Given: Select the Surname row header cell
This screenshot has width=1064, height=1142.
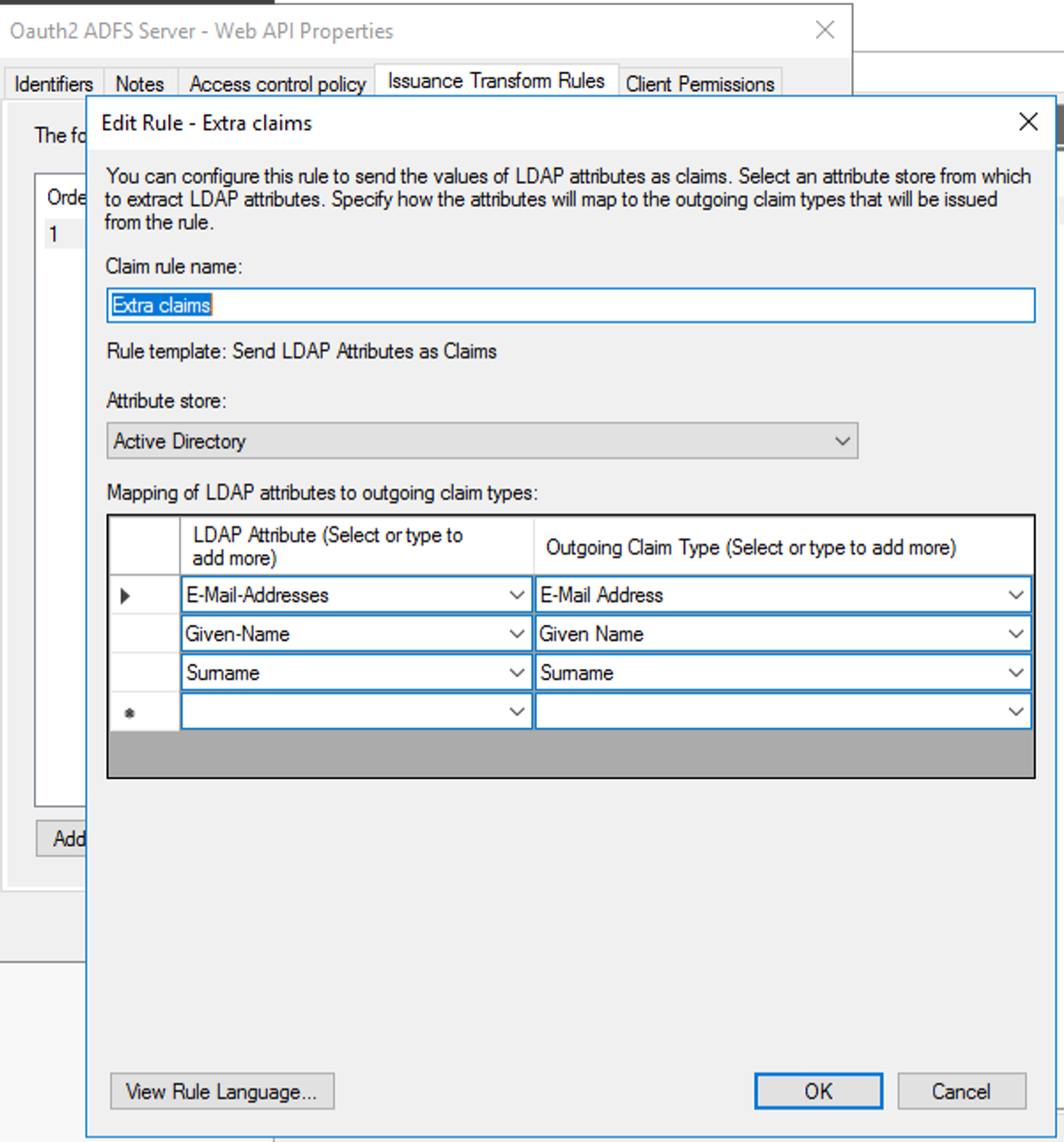Looking at the screenshot, I should pos(144,673).
